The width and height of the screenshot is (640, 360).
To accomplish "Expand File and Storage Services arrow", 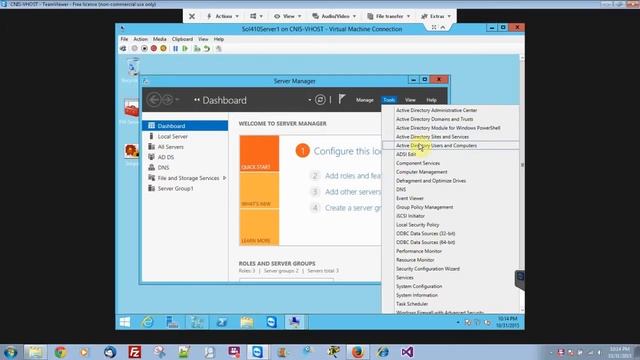I will (224, 178).
